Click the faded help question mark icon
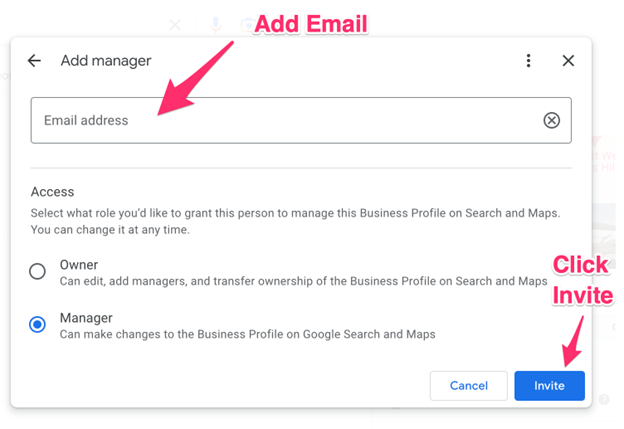 click(x=604, y=399)
